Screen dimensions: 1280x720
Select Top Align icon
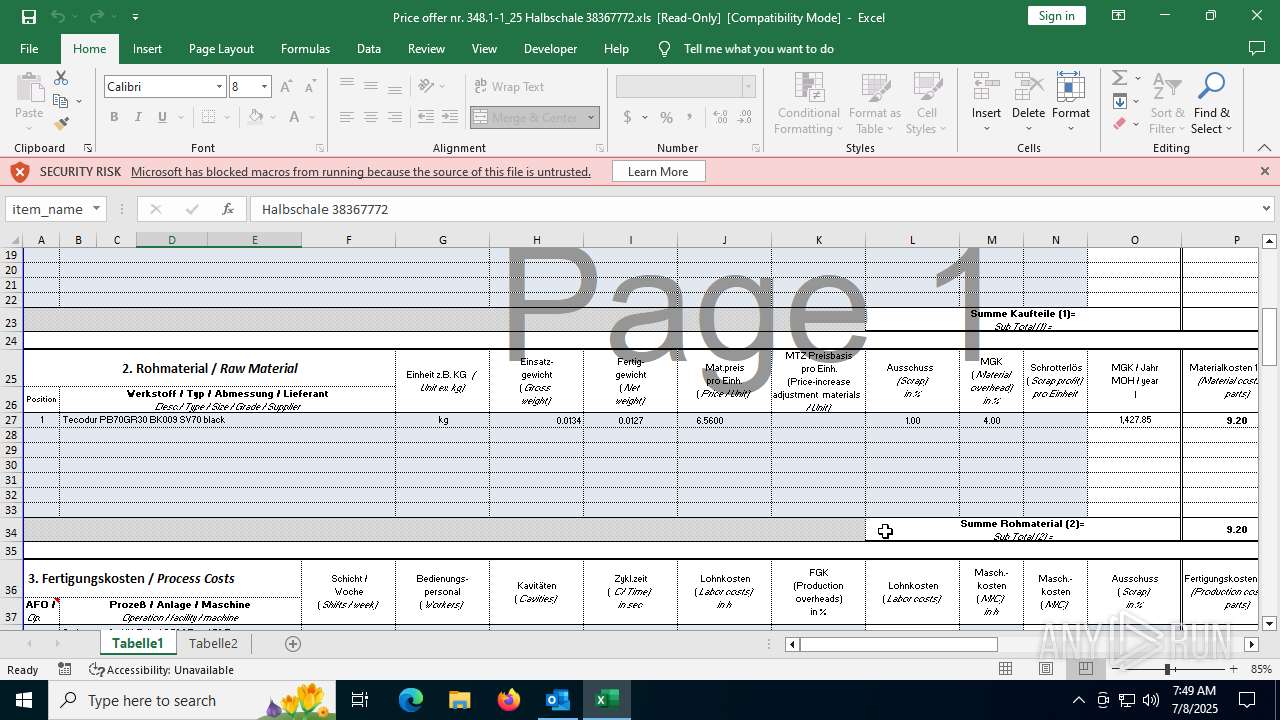pos(347,87)
